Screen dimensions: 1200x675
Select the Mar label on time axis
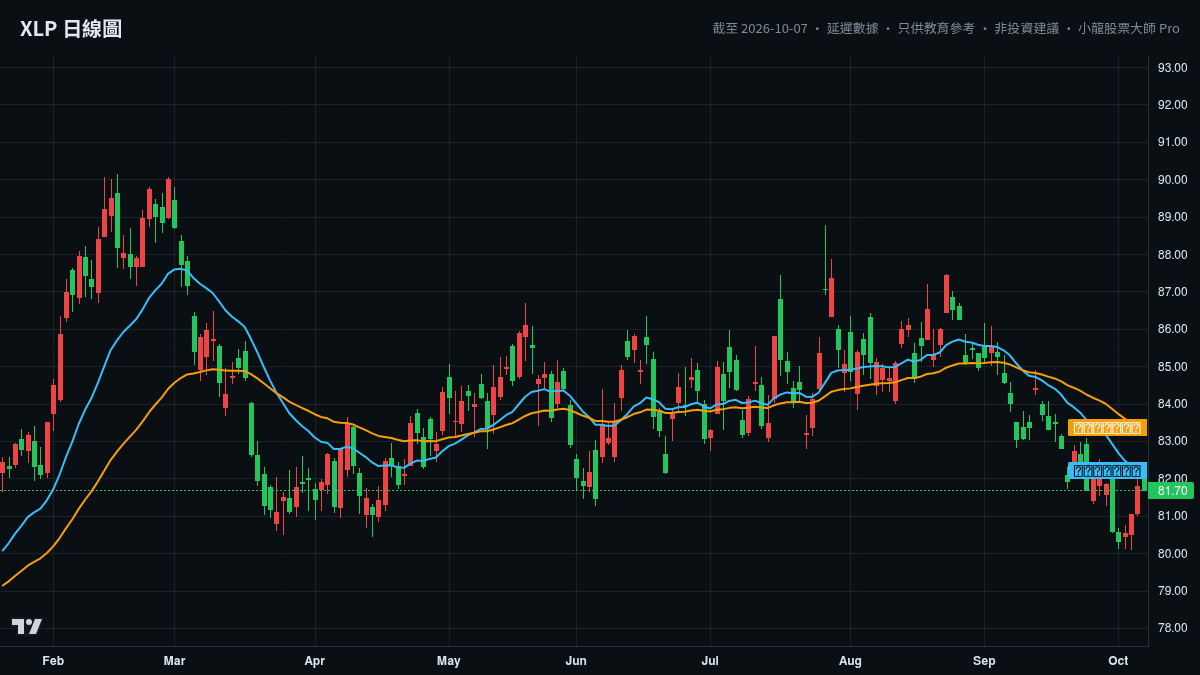pos(174,661)
